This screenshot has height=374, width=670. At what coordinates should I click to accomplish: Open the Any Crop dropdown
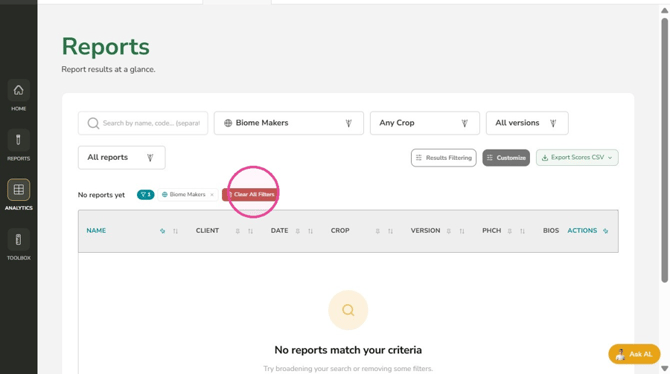pos(425,123)
